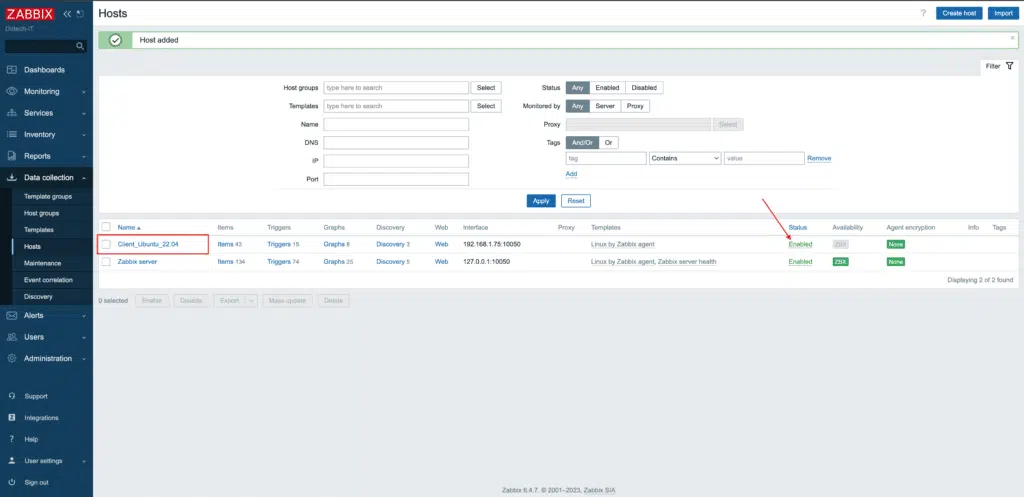Click the None encryption badge for Zabbix server
The image size is (1024, 497).
pyautogui.click(x=895, y=262)
